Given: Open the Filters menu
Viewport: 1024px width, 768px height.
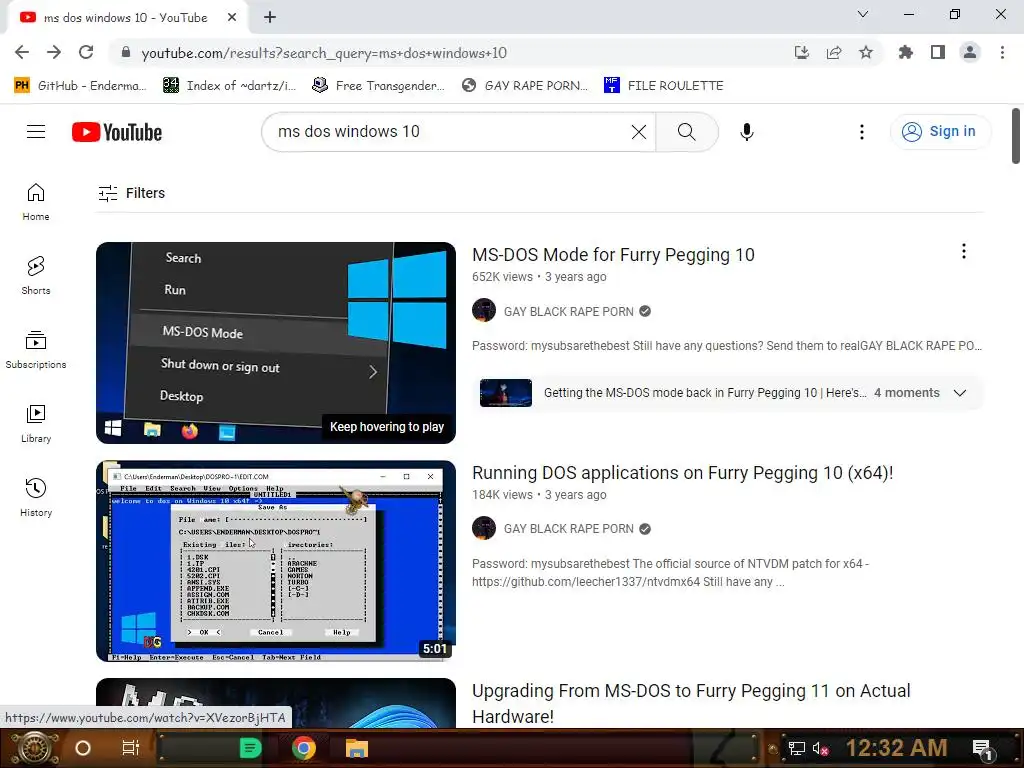Looking at the screenshot, I should pyautogui.click(x=132, y=193).
